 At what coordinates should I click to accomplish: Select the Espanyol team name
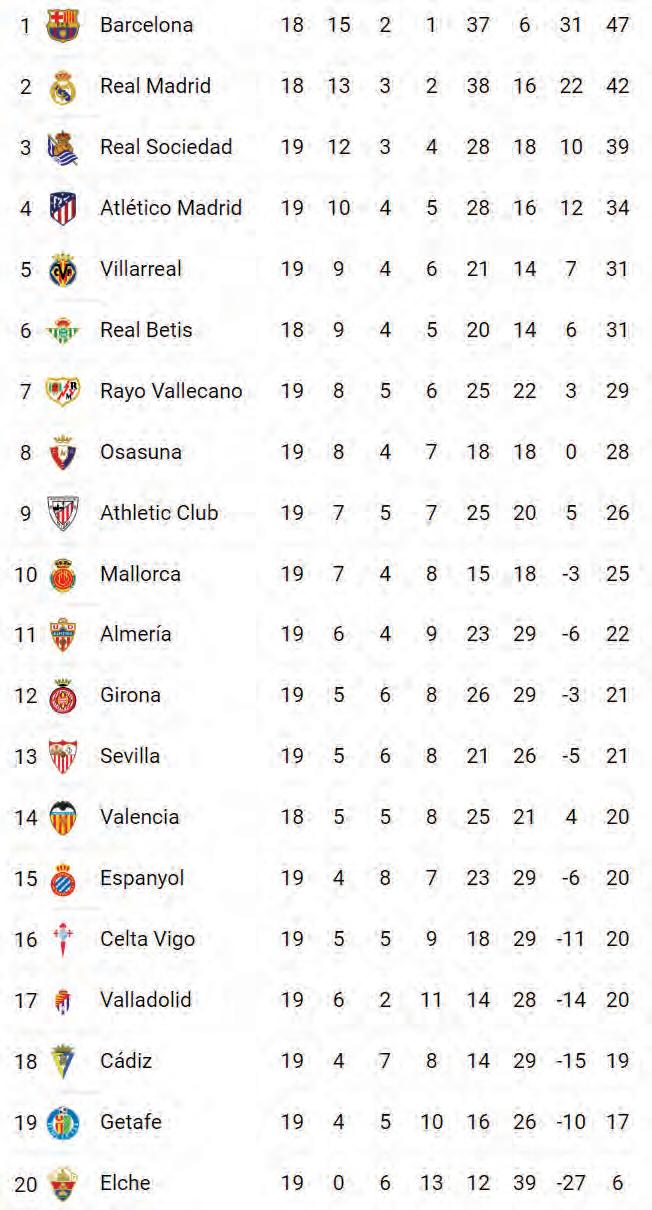pos(142,878)
